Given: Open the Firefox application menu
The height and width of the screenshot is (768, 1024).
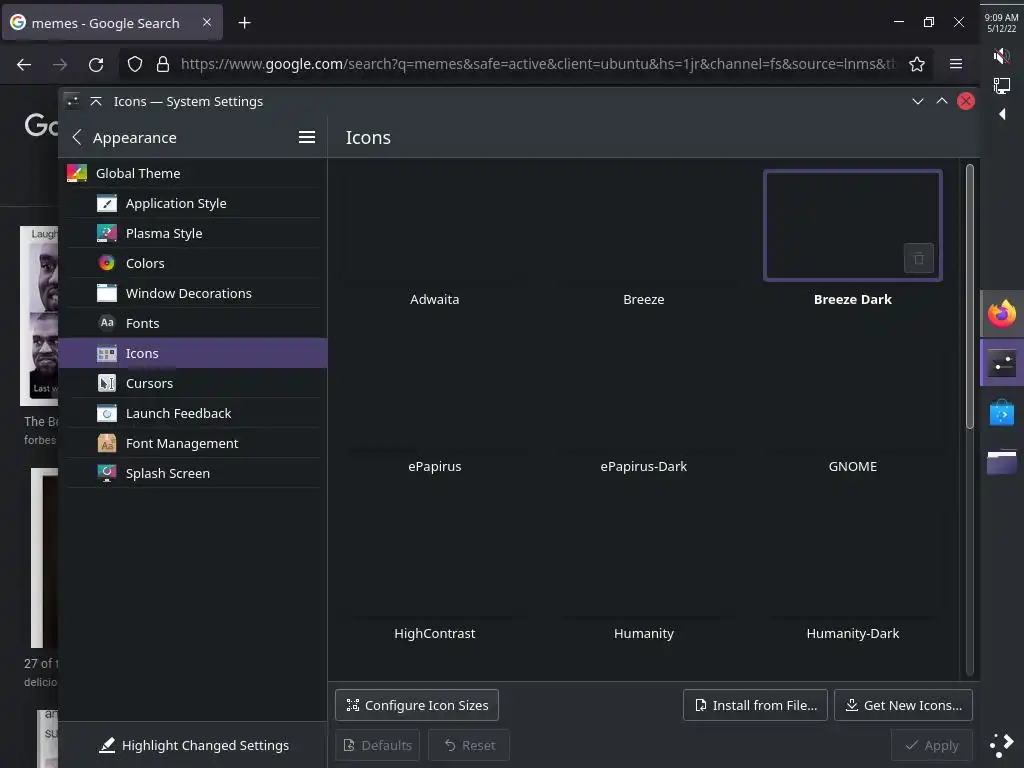Looking at the screenshot, I should 956,64.
